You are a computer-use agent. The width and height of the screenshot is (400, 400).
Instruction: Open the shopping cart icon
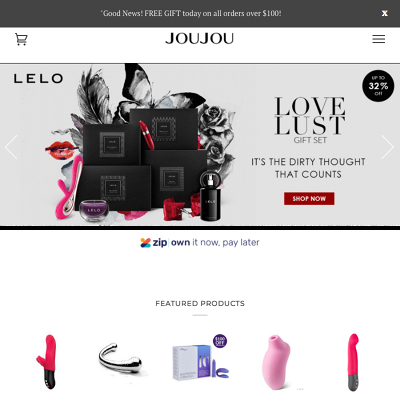21,39
